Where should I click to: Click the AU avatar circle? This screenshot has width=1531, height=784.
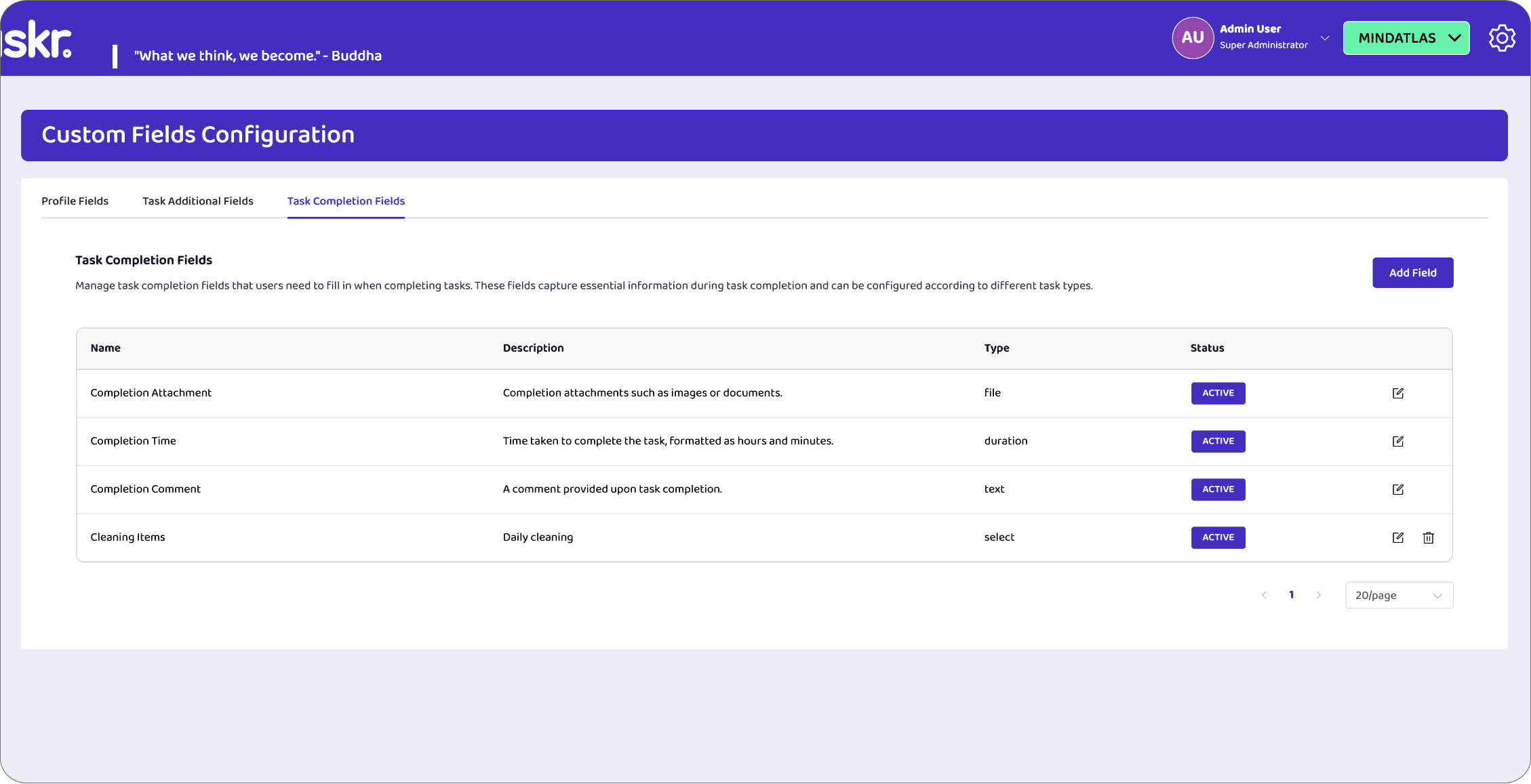pyautogui.click(x=1193, y=38)
